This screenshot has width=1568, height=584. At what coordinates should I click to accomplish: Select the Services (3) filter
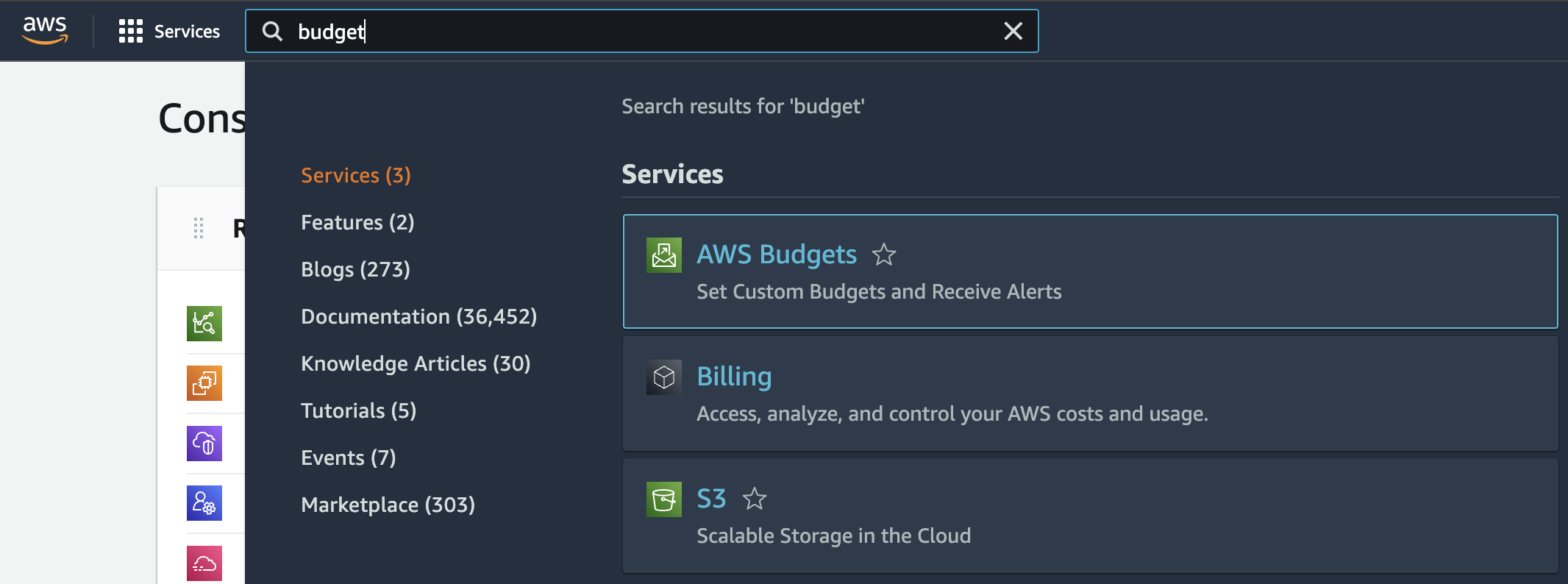point(356,175)
